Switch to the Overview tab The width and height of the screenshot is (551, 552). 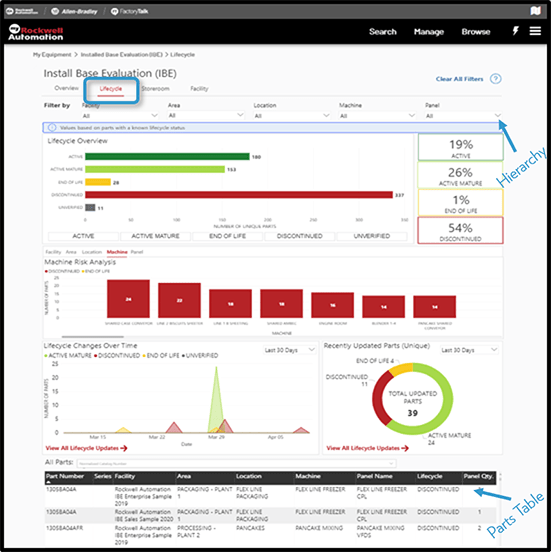point(66,88)
